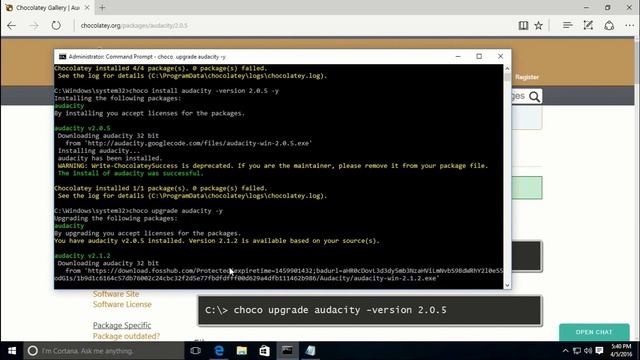Add page to favorites with star icon

click(x=539, y=25)
